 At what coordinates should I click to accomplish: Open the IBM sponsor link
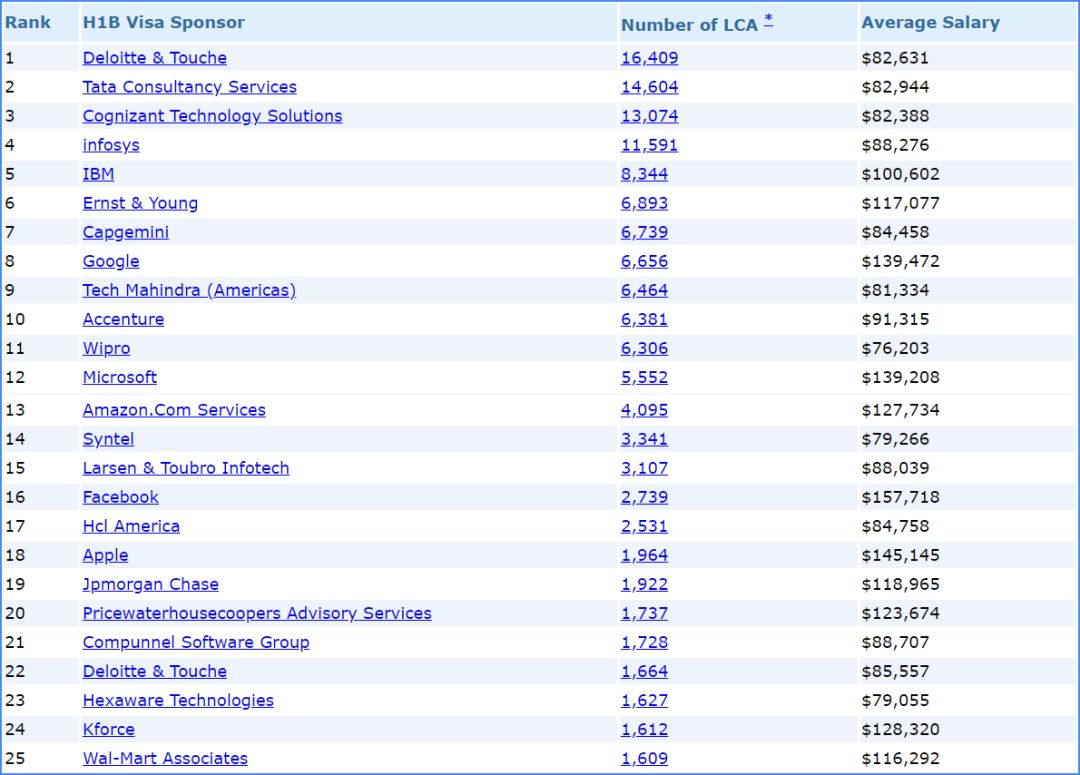98,174
